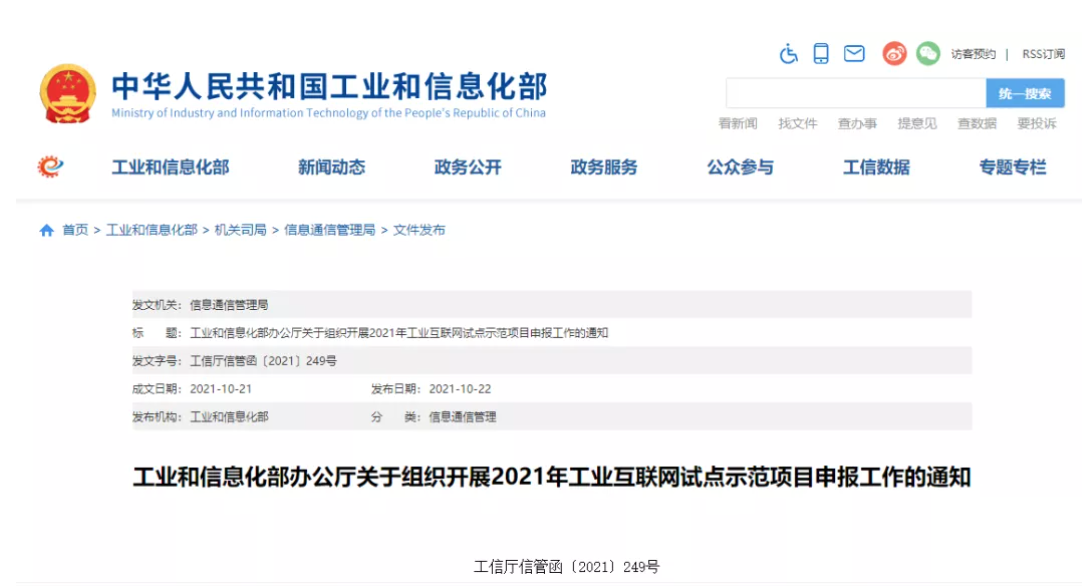The image size is (1082, 588).
Task: Open the WeChat green icon
Action: coord(928,54)
